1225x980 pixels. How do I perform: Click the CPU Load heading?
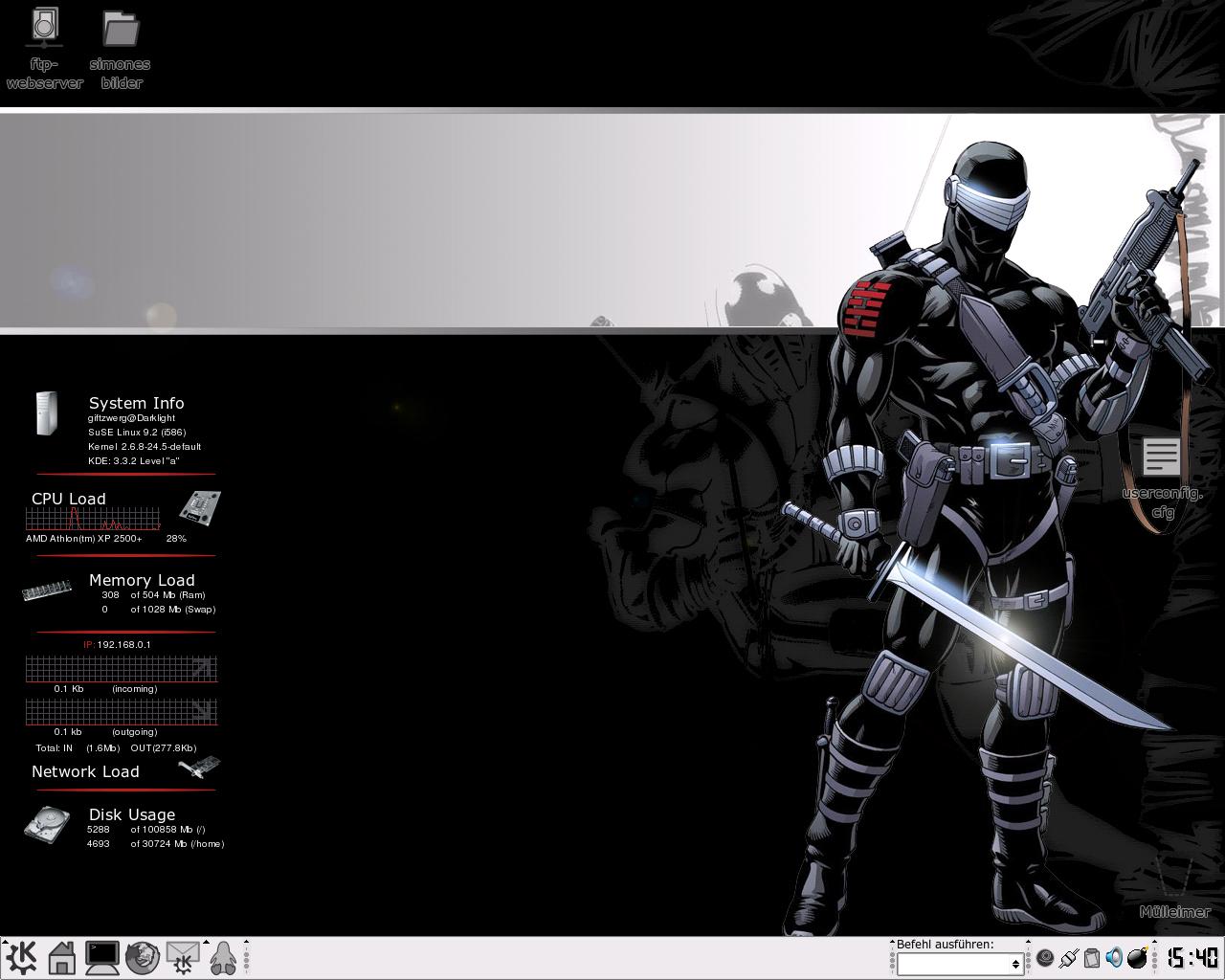(69, 499)
